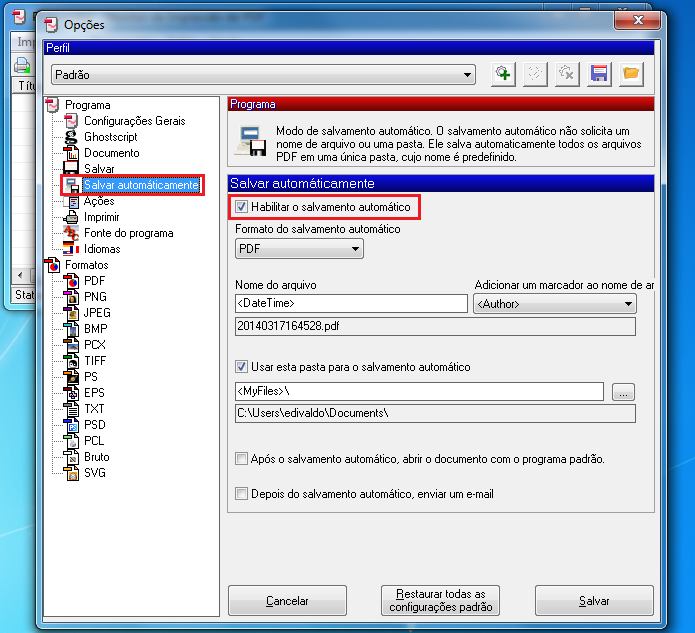Click the Ações tree icon

point(71,201)
